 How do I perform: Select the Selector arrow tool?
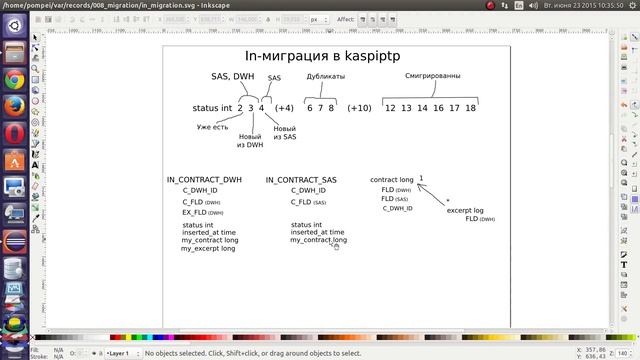coord(35,37)
